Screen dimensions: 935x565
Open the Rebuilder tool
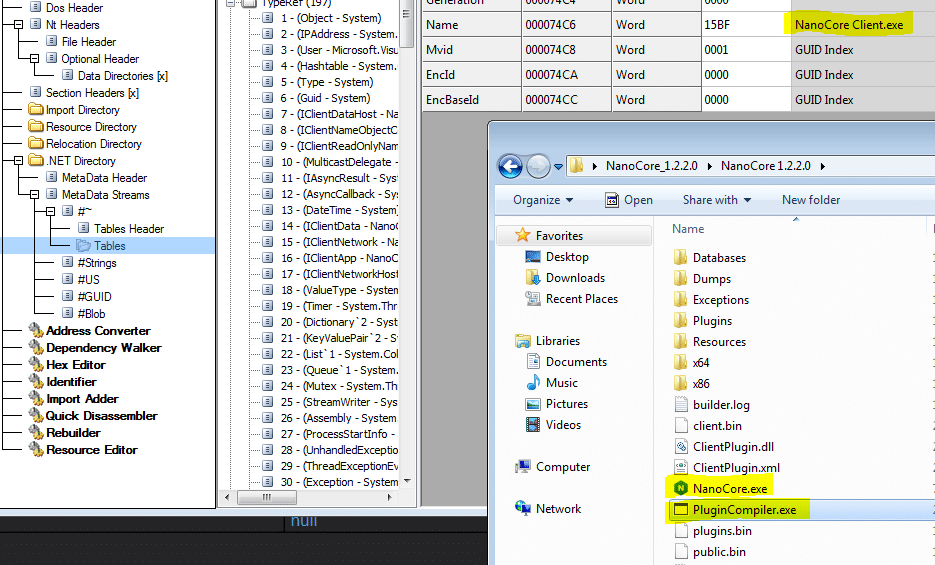(x=73, y=433)
